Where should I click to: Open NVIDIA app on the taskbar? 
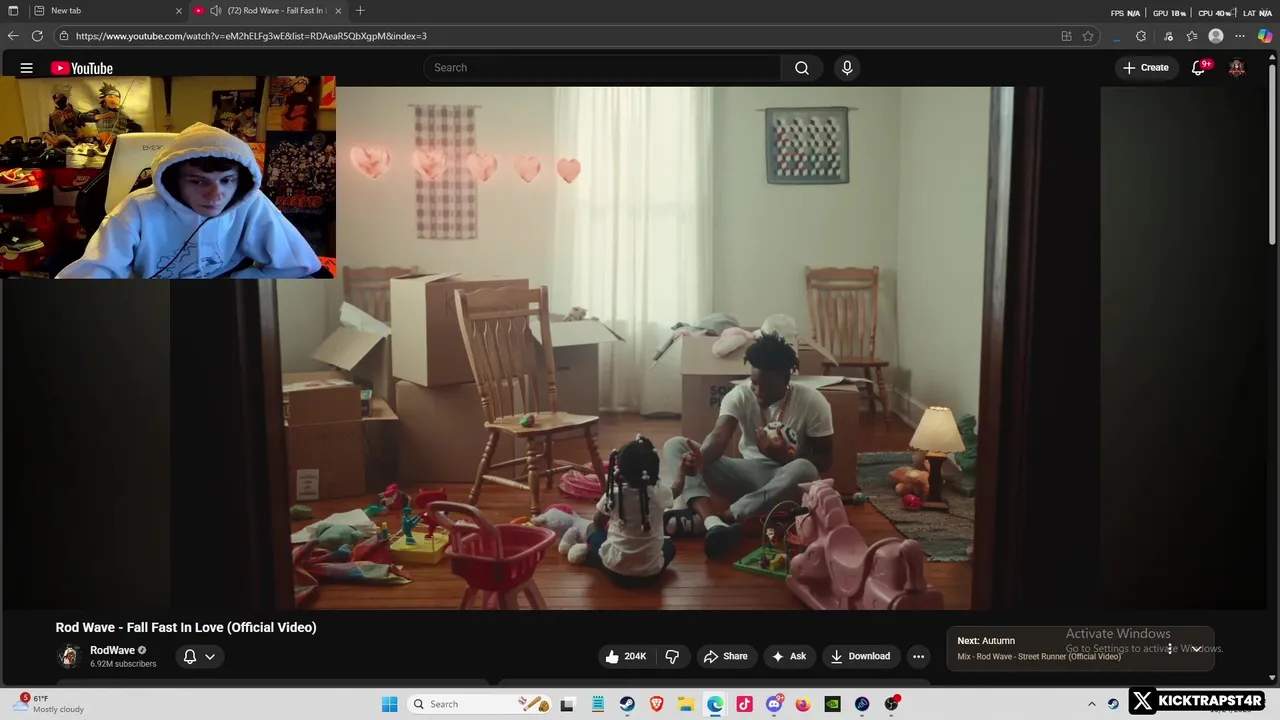832,704
